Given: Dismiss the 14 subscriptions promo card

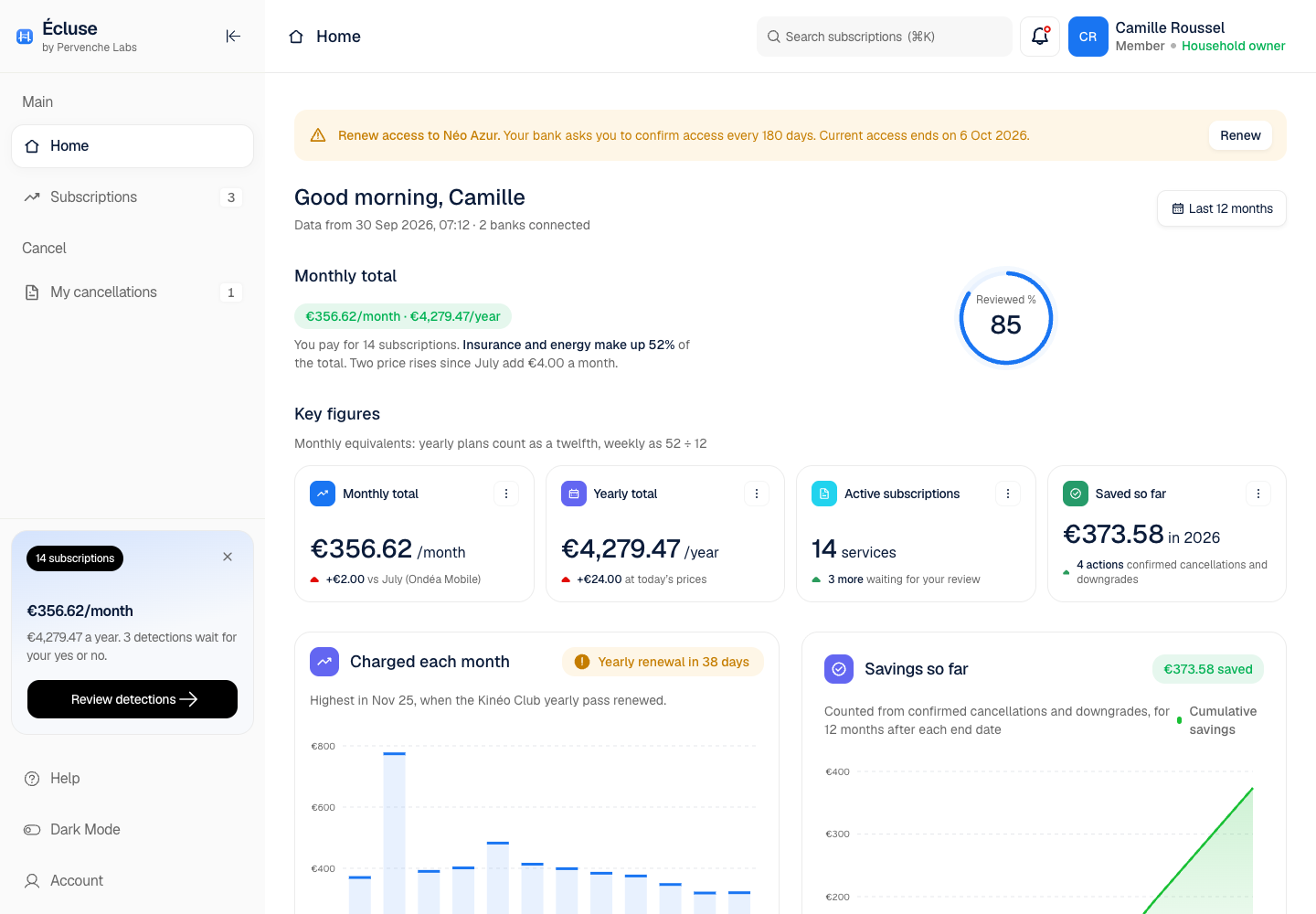Looking at the screenshot, I should pyautogui.click(x=228, y=557).
